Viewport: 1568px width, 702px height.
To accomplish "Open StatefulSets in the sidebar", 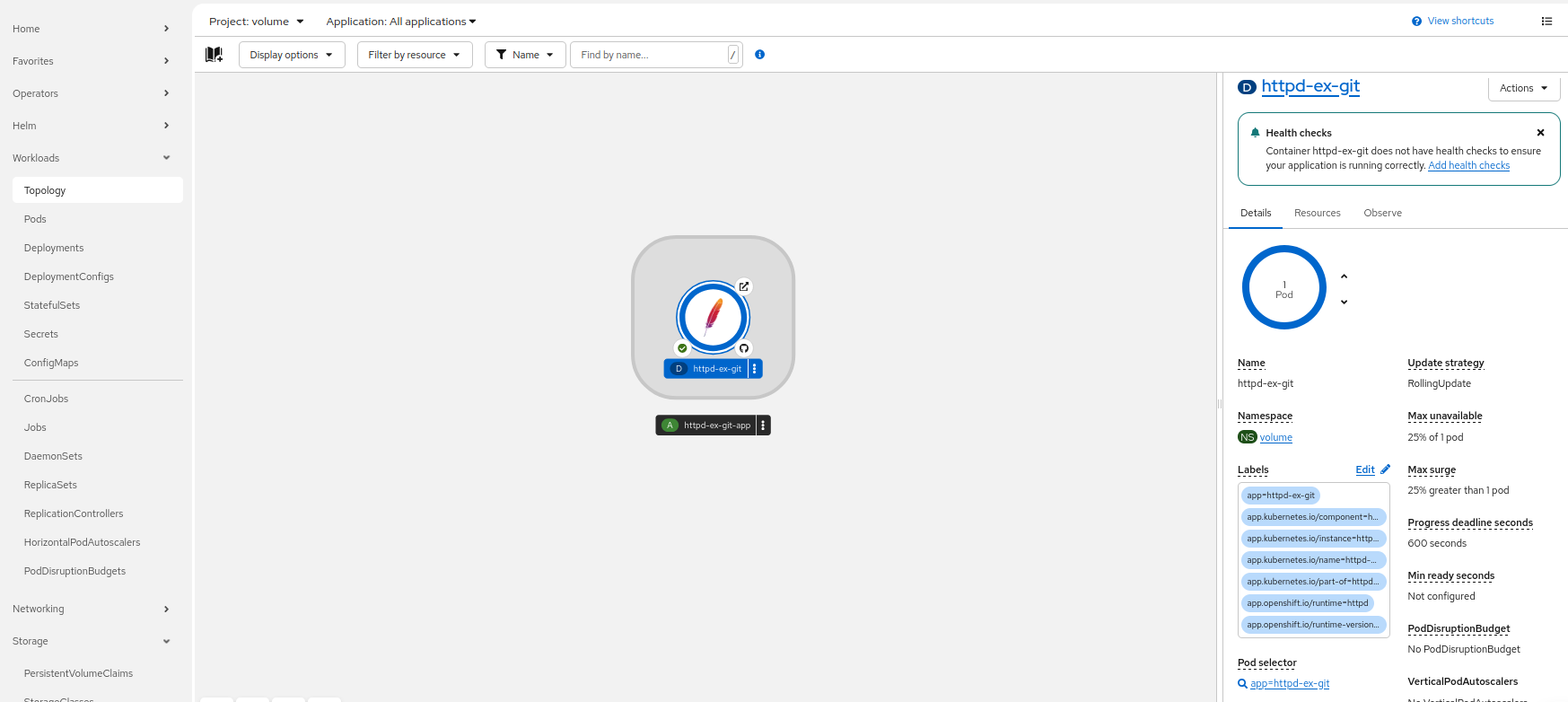I will click(98, 305).
